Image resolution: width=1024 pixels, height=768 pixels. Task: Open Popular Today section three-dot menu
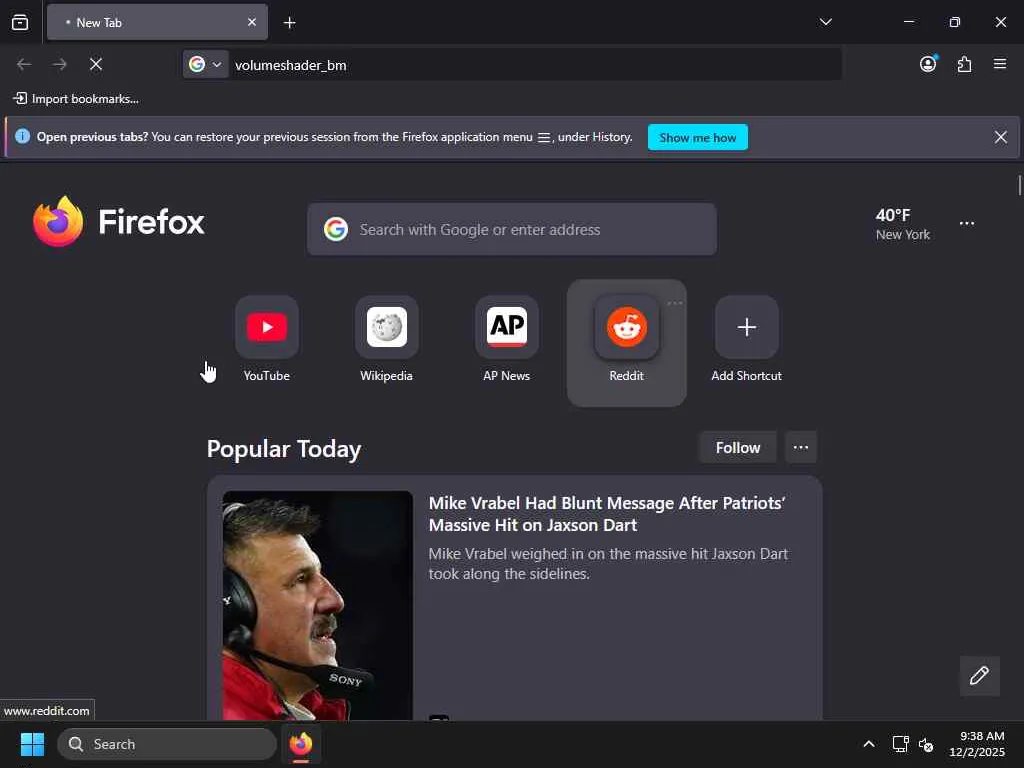801,447
